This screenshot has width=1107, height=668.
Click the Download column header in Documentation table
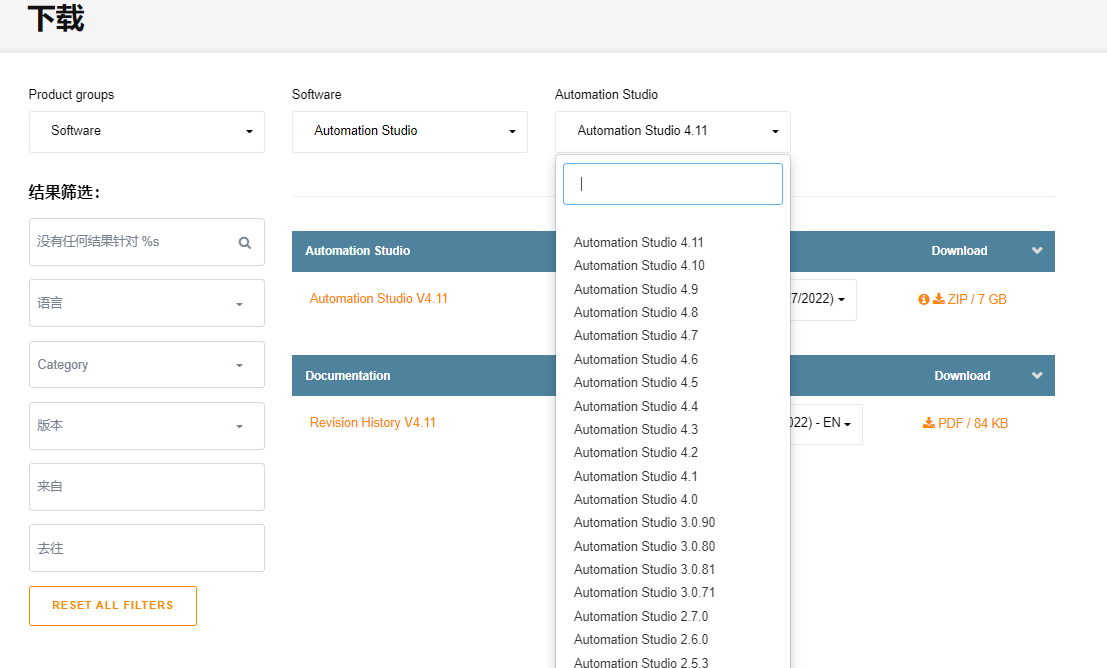(962, 376)
